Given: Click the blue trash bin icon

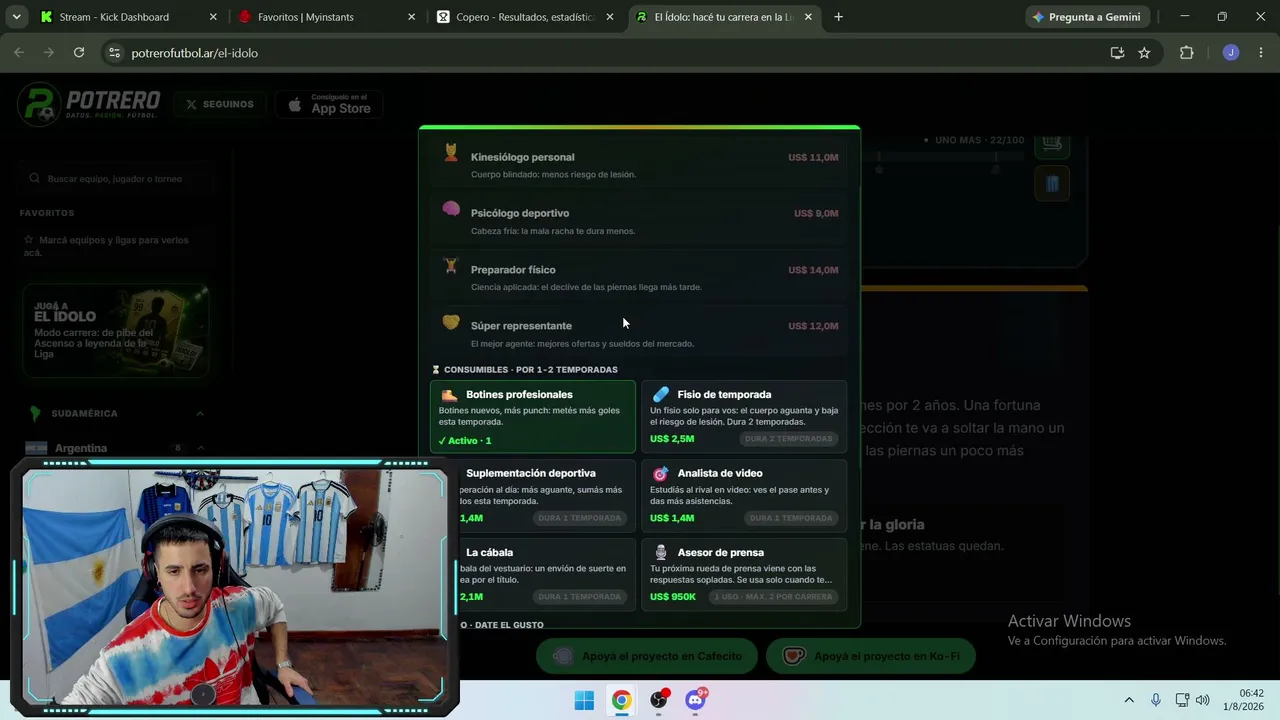Looking at the screenshot, I should tap(1052, 184).
